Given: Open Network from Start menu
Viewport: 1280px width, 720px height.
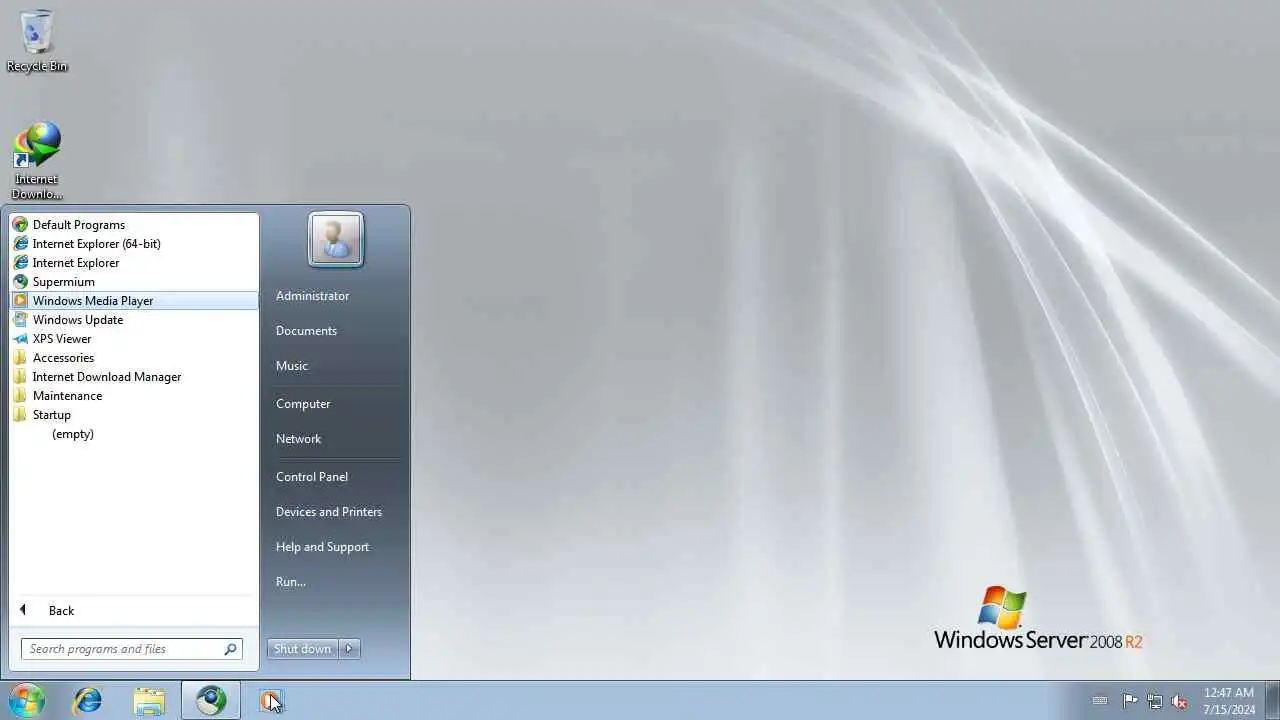Looking at the screenshot, I should point(298,439).
